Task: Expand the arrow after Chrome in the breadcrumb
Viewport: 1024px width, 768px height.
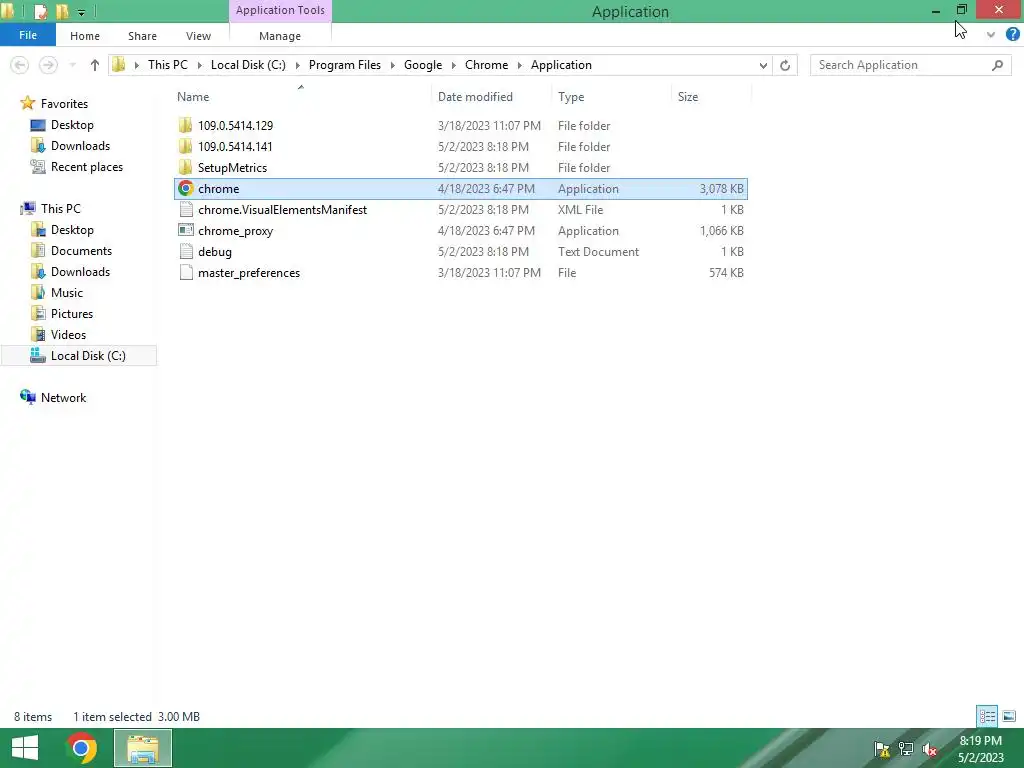Action: click(x=520, y=65)
